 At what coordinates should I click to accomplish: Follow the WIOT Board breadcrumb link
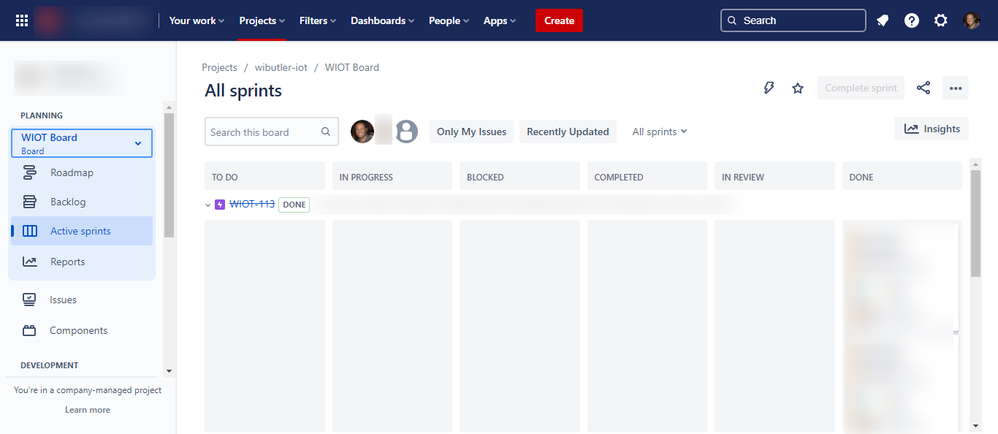click(x=352, y=67)
